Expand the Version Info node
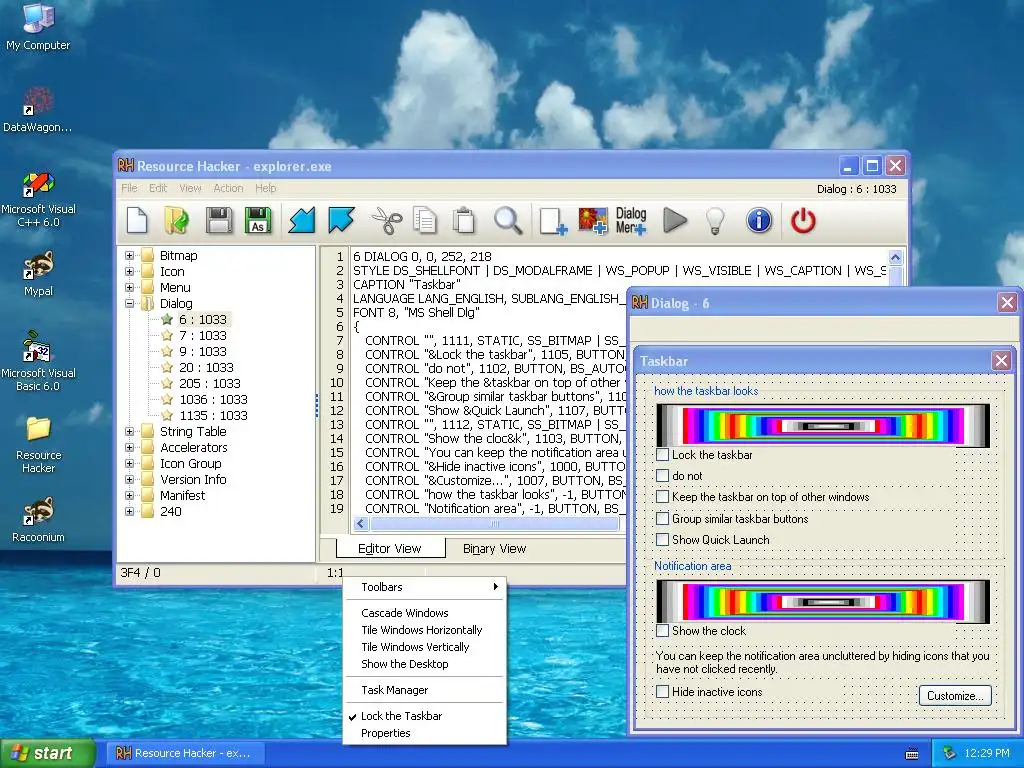1024x768 pixels. (129, 479)
